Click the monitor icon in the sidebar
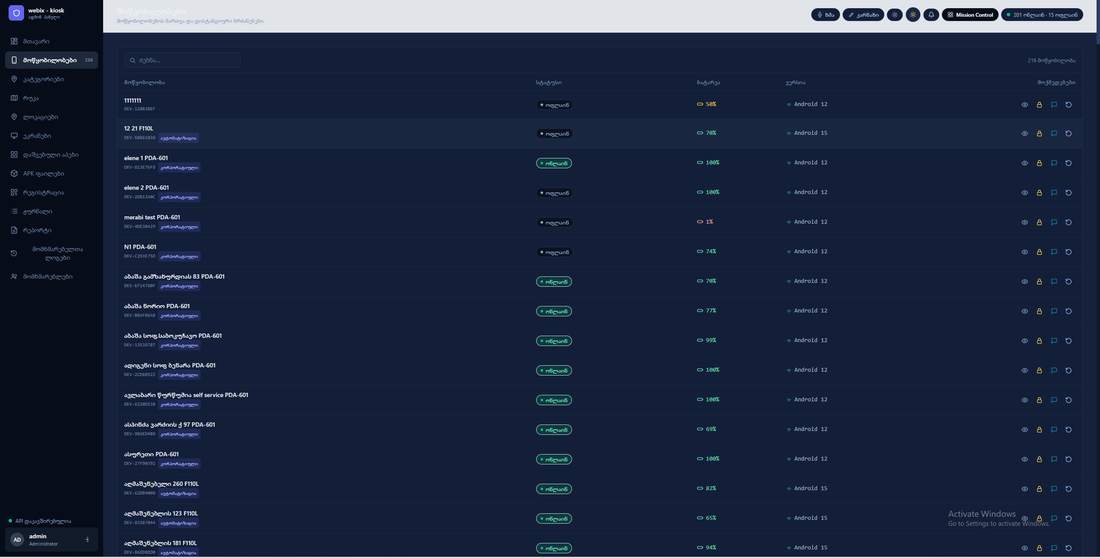 click(x=14, y=136)
